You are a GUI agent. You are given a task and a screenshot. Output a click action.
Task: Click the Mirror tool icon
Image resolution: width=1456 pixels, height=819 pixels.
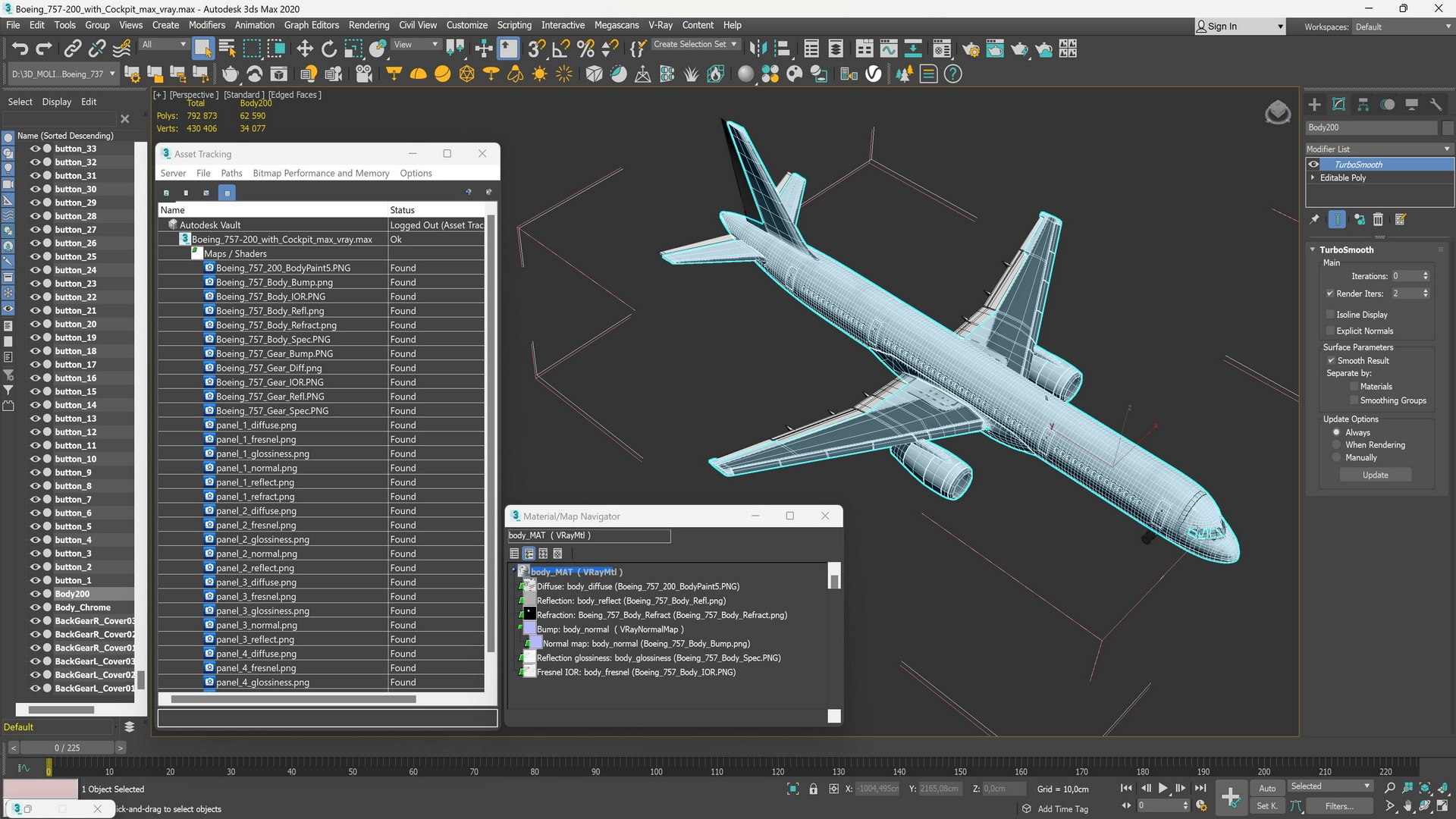tap(758, 49)
